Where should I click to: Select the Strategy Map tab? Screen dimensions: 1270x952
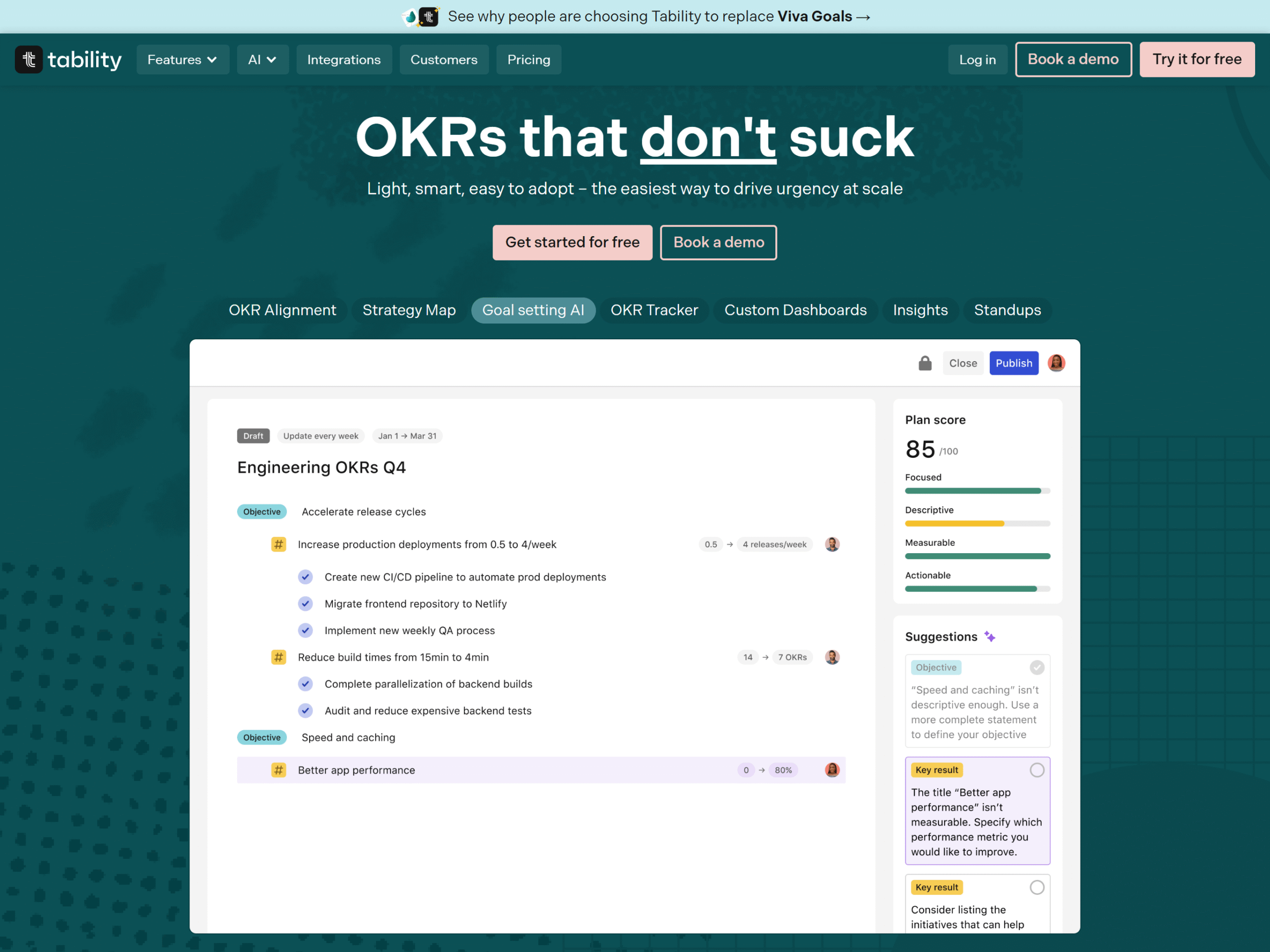pos(409,310)
